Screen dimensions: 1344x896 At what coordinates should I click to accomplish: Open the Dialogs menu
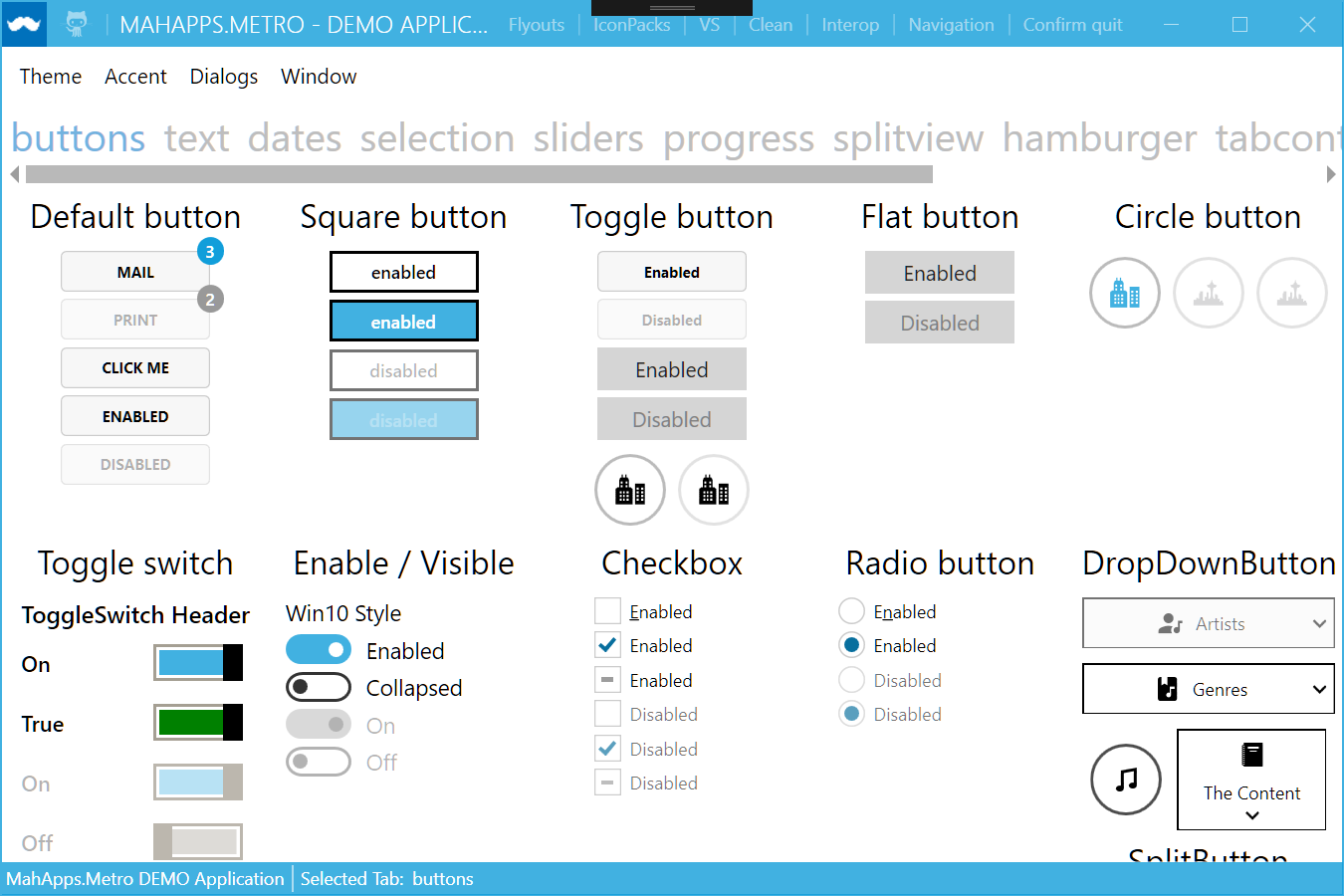[x=223, y=76]
